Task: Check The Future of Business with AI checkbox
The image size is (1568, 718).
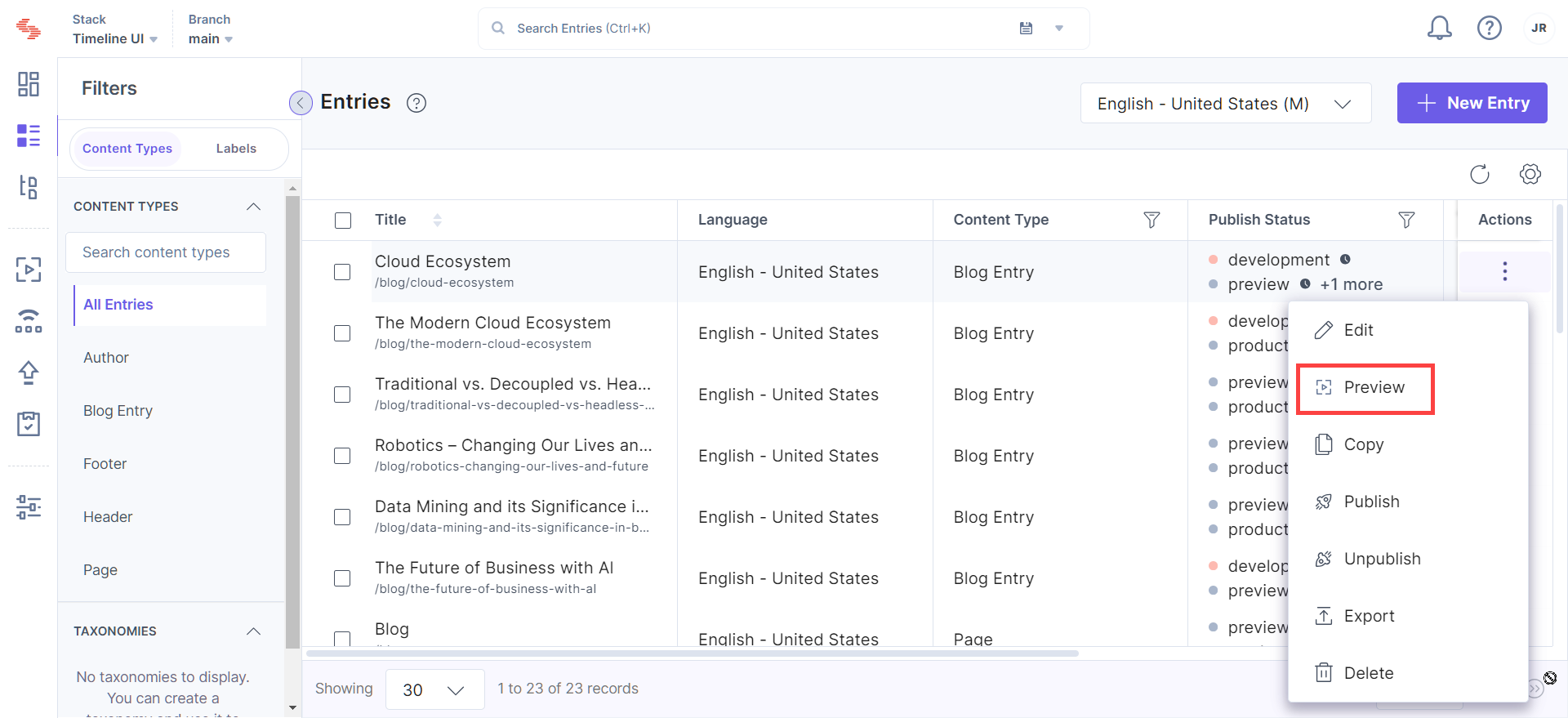Action: [x=342, y=578]
